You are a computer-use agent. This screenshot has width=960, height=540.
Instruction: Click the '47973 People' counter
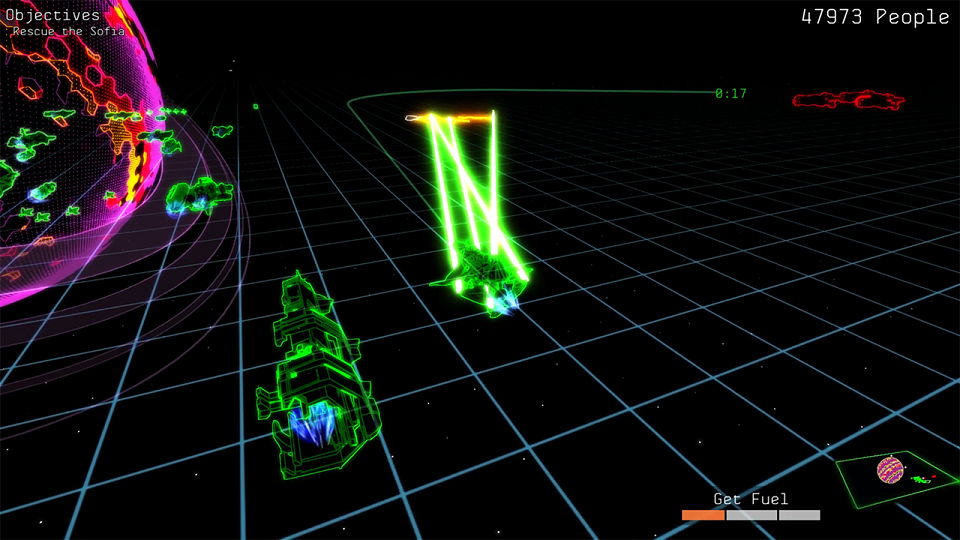tap(875, 17)
